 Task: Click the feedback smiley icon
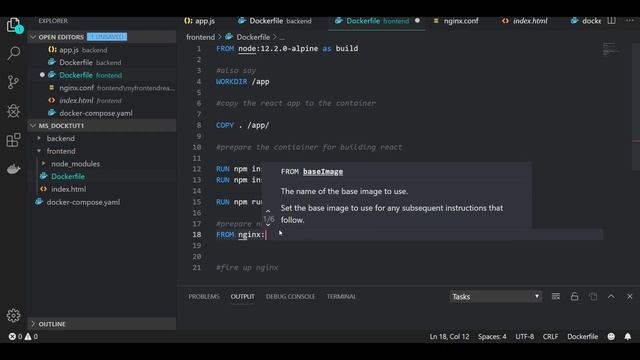(x=611, y=337)
